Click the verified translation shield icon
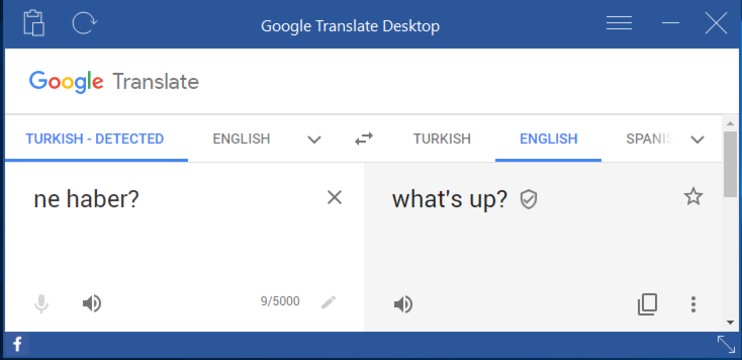This screenshot has width=742, height=360. click(529, 200)
